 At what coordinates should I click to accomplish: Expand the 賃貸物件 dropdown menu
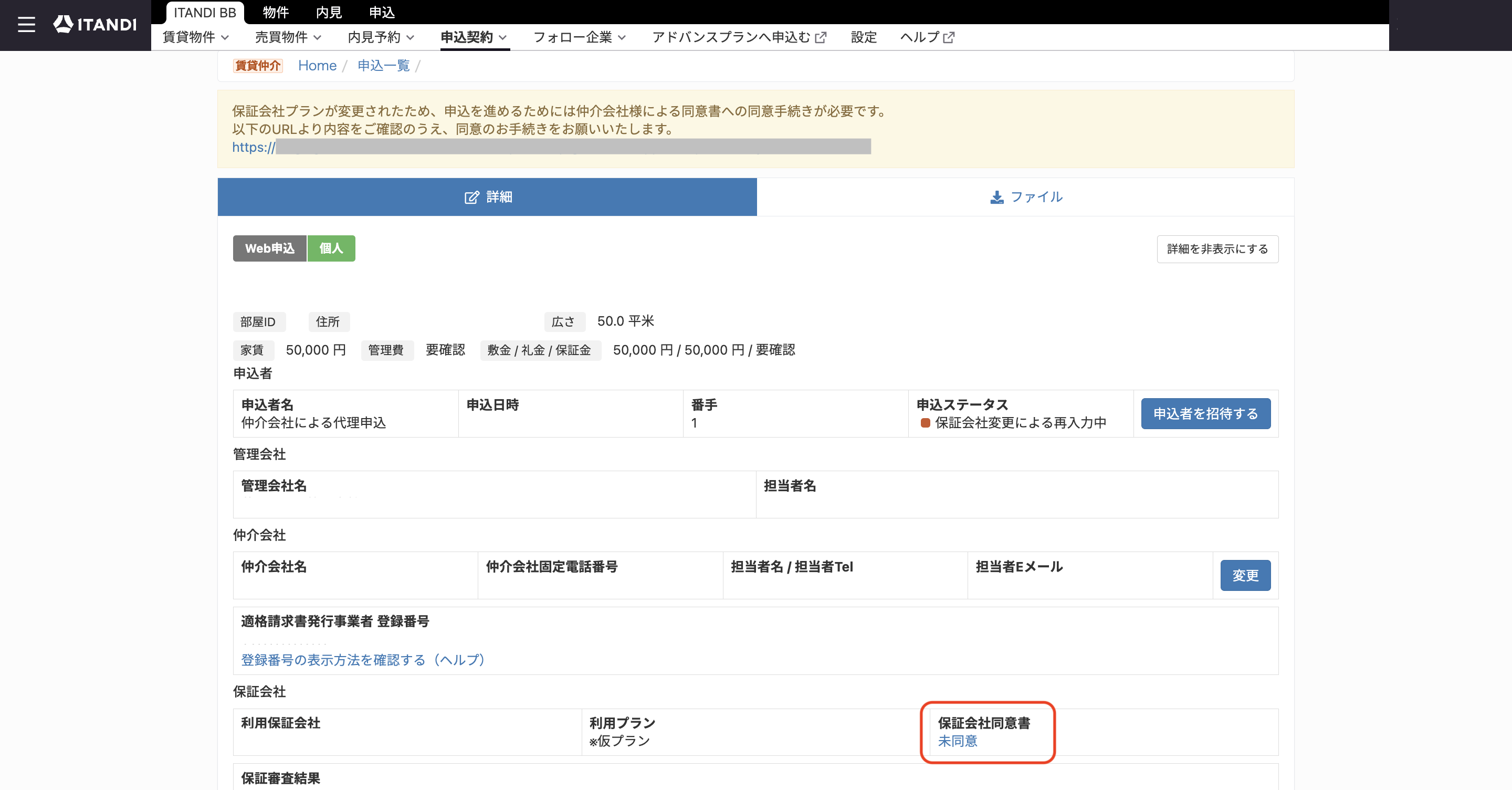pos(195,37)
